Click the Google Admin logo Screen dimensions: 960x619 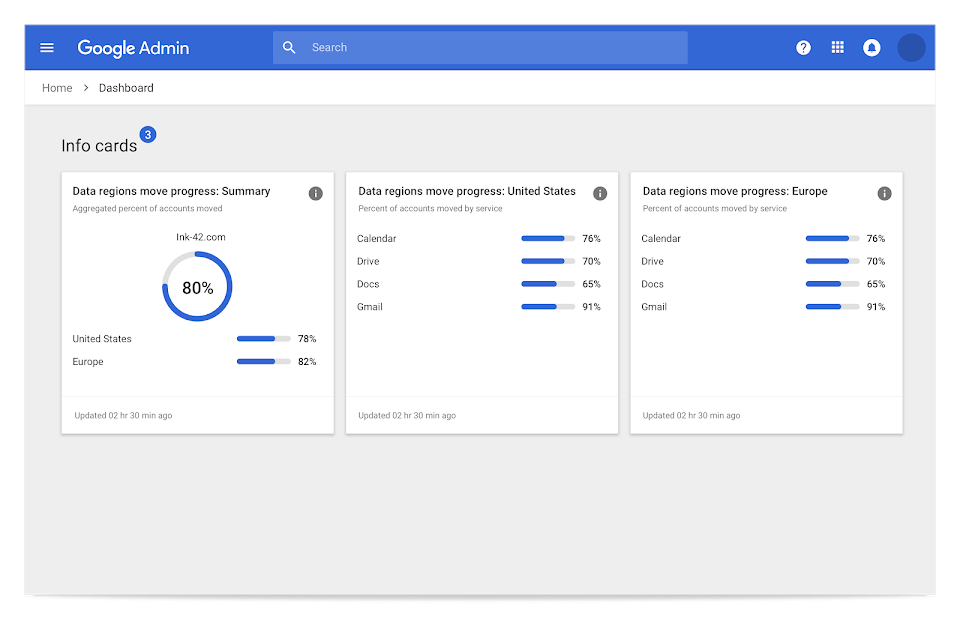(133, 48)
